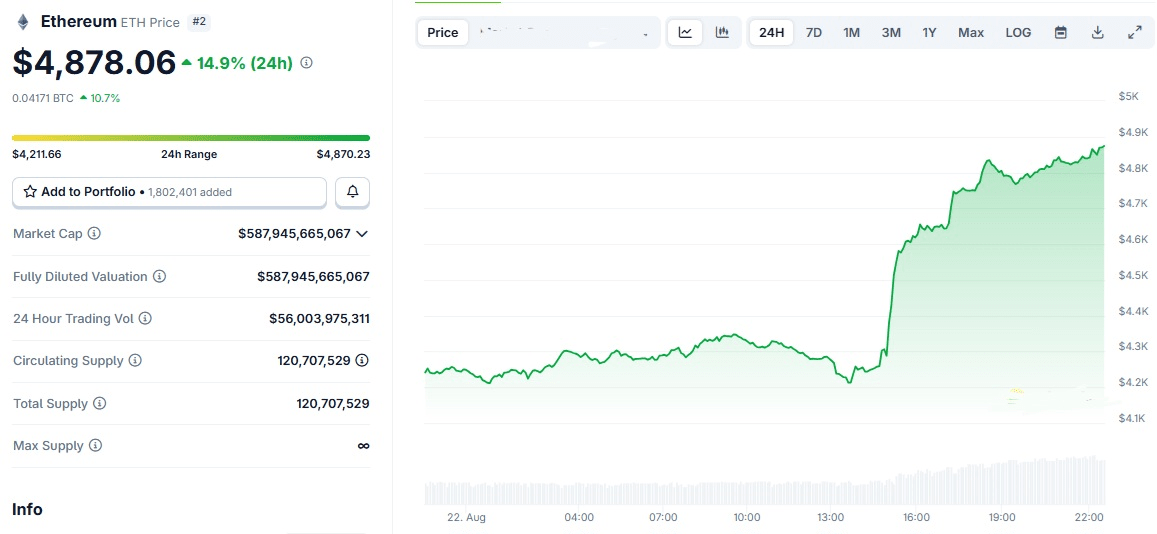Select the 3M timeframe
The width and height of the screenshot is (1157, 534).
click(891, 32)
